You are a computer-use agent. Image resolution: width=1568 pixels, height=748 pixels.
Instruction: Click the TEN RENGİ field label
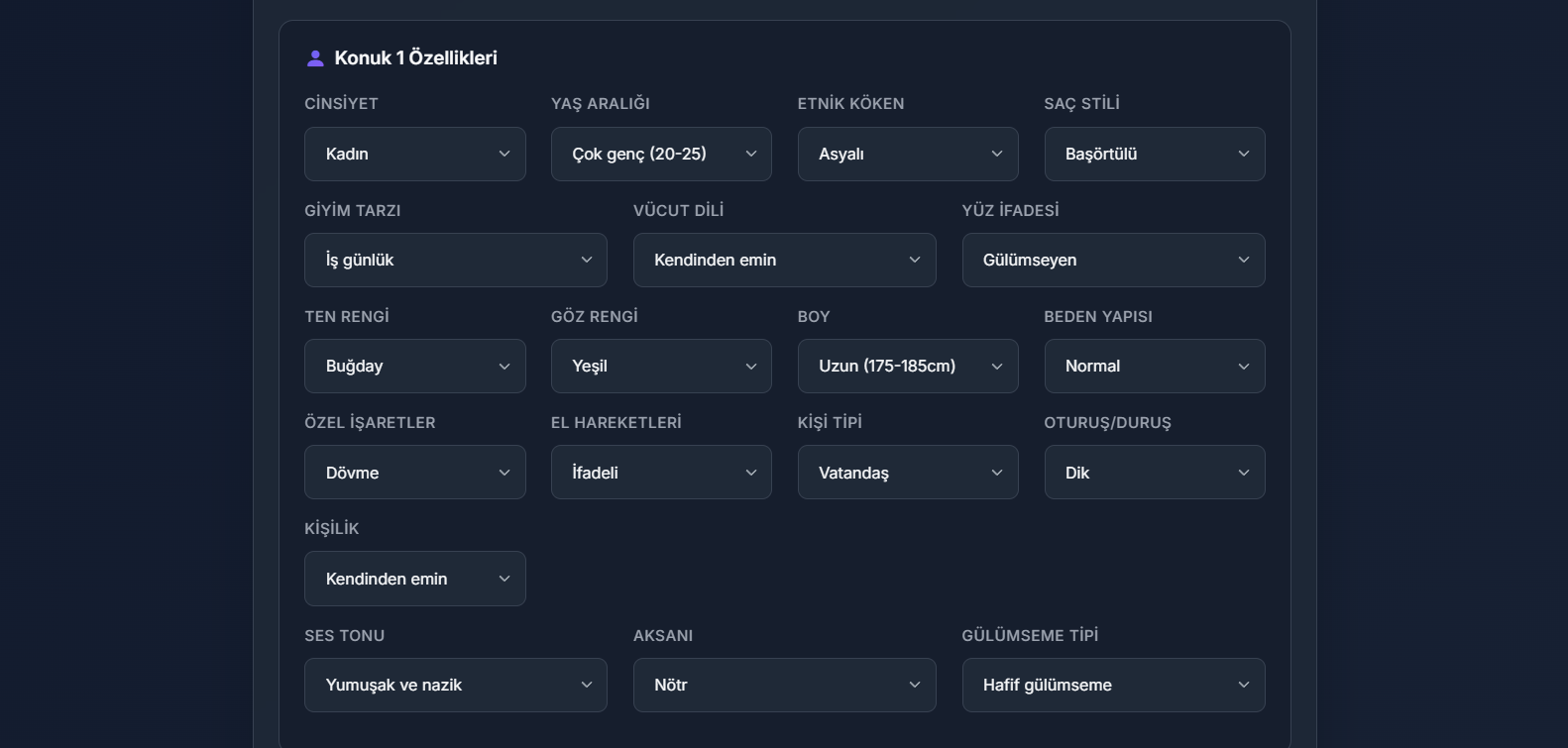347,316
